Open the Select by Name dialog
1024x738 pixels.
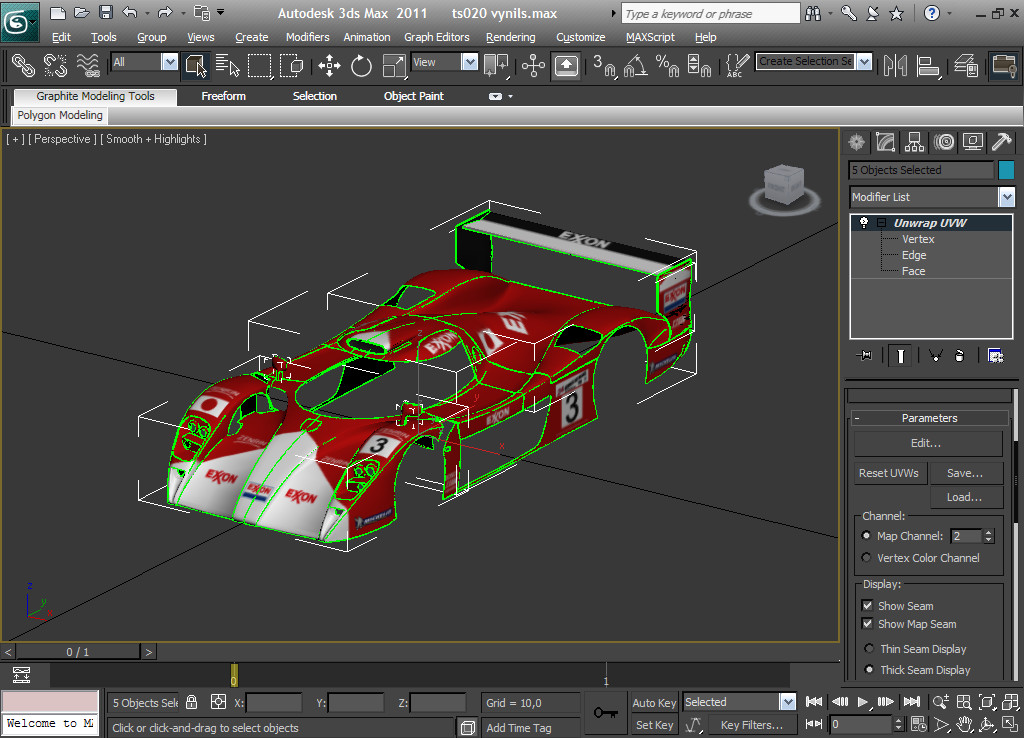pyautogui.click(x=227, y=65)
